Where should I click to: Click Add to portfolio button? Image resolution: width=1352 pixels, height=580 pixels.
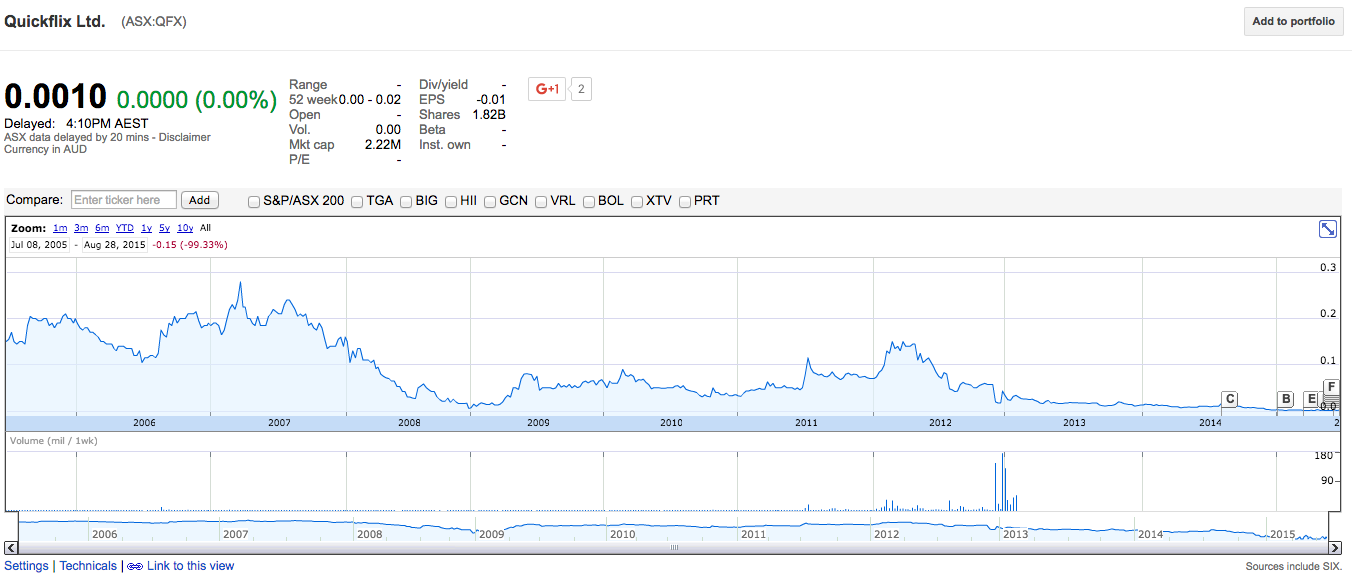coord(1293,21)
